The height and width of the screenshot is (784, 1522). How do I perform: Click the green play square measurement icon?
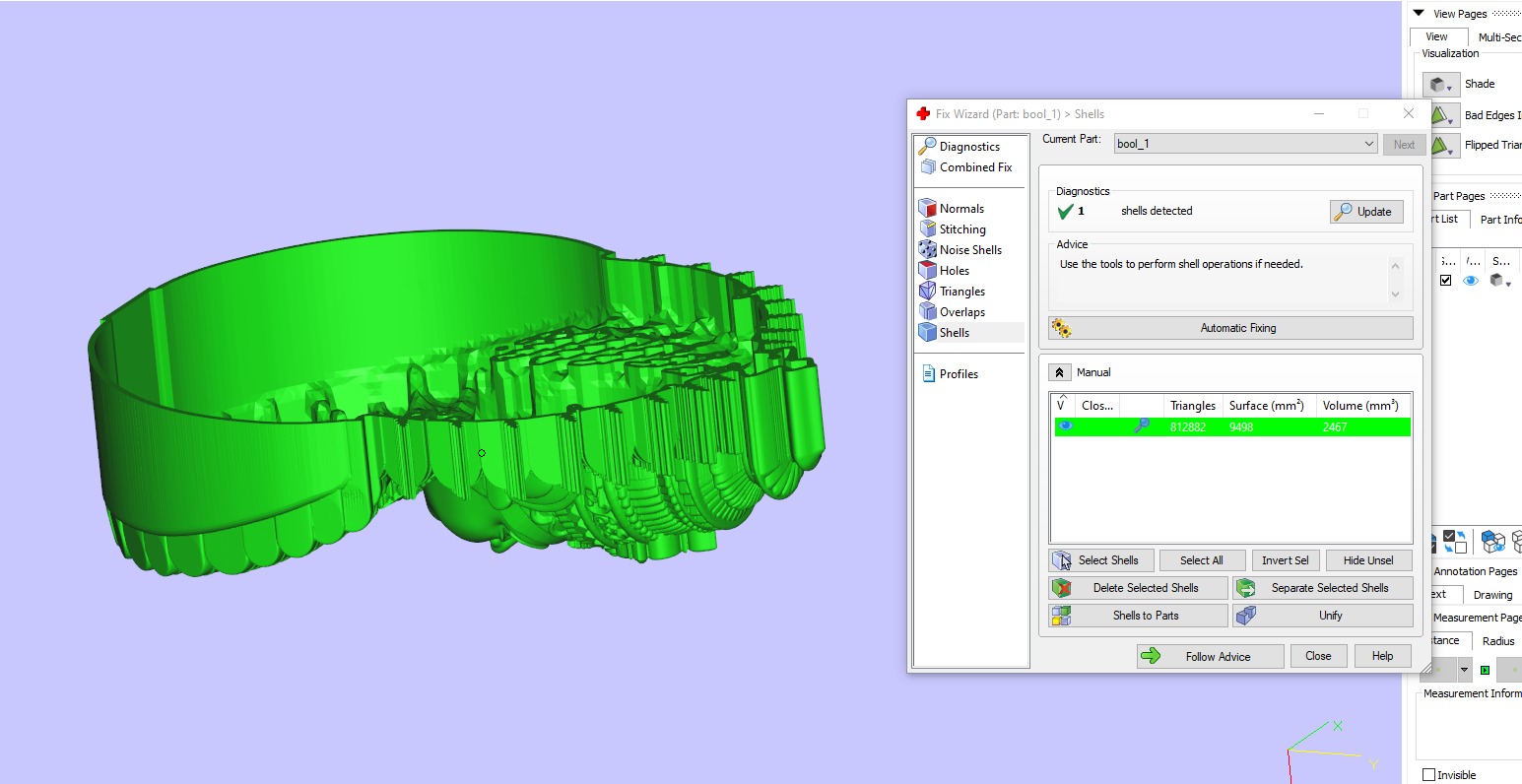point(1486,670)
